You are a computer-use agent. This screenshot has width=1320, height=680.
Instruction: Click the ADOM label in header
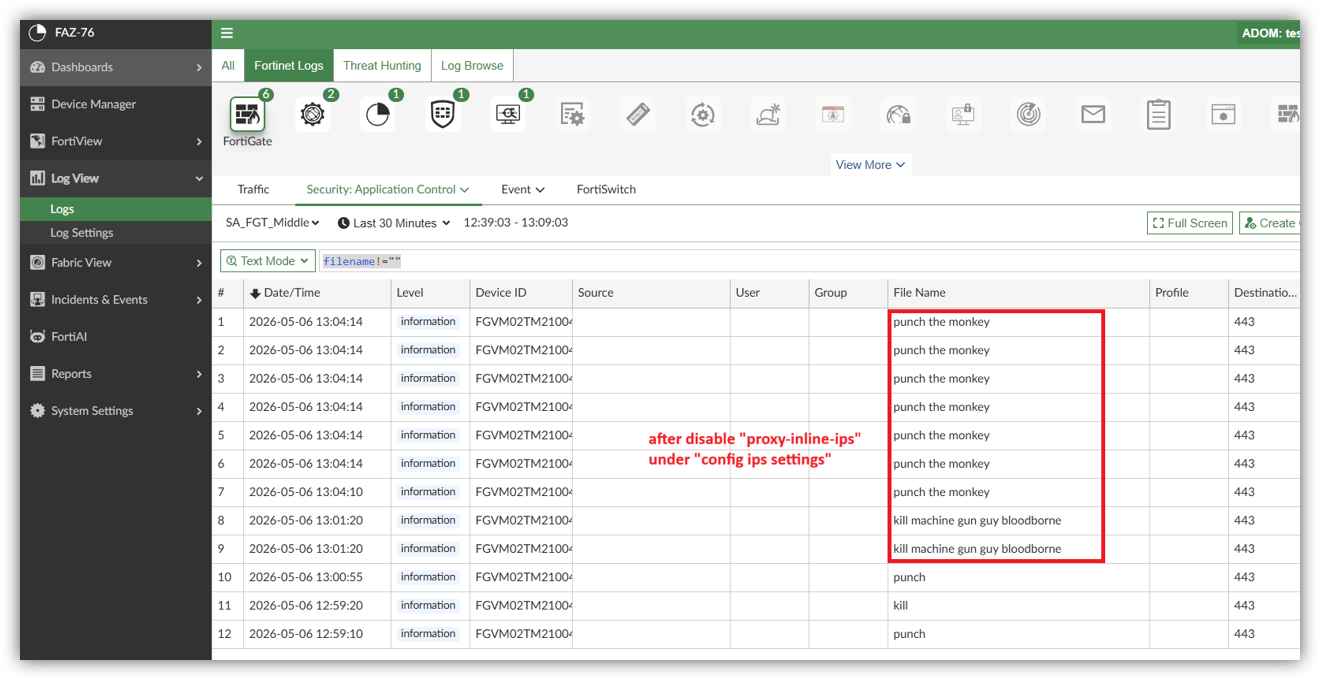(1270, 33)
